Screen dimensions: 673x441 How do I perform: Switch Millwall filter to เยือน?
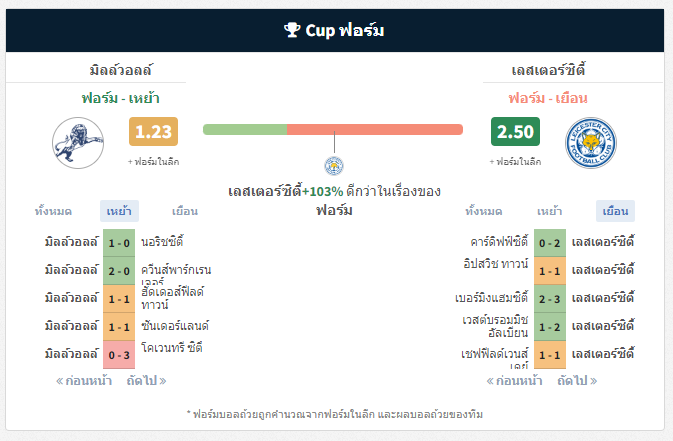click(x=185, y=211)
